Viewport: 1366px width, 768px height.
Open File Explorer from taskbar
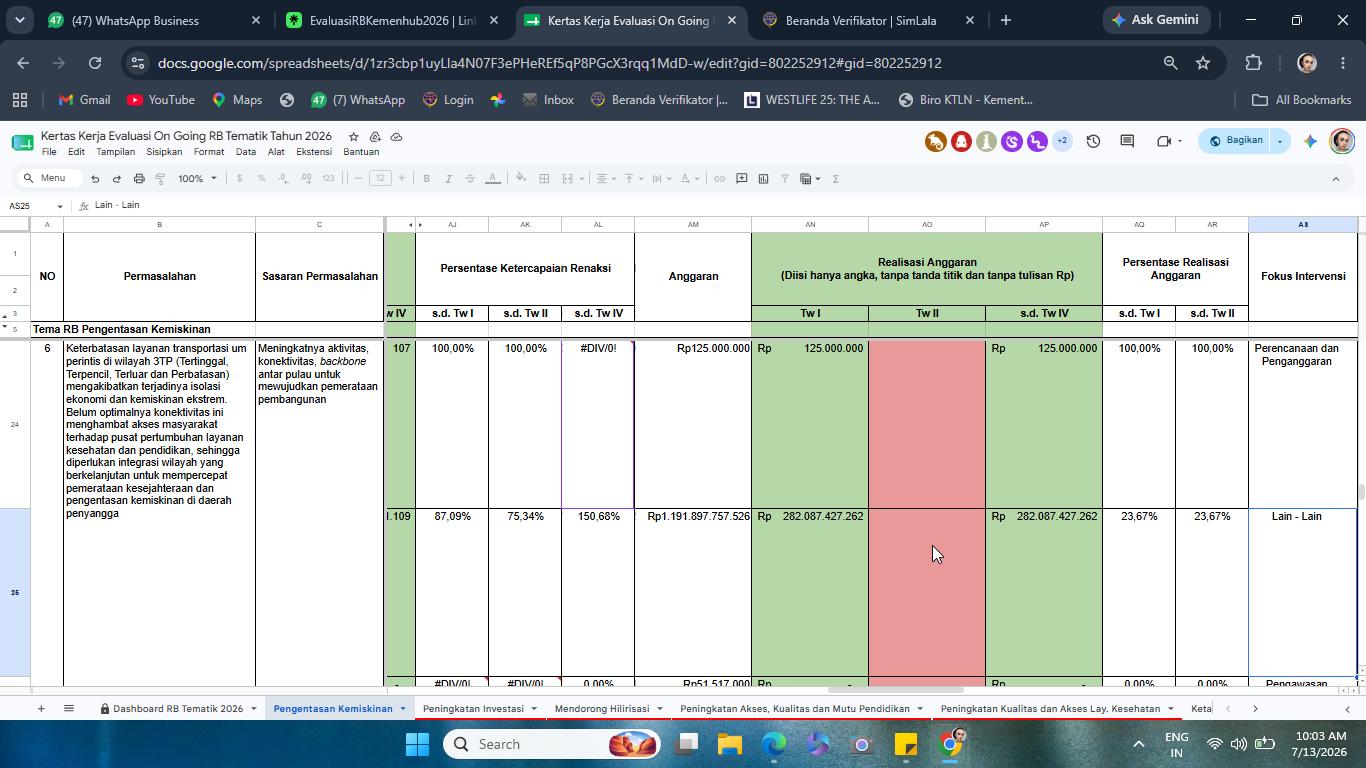point(730,744)
